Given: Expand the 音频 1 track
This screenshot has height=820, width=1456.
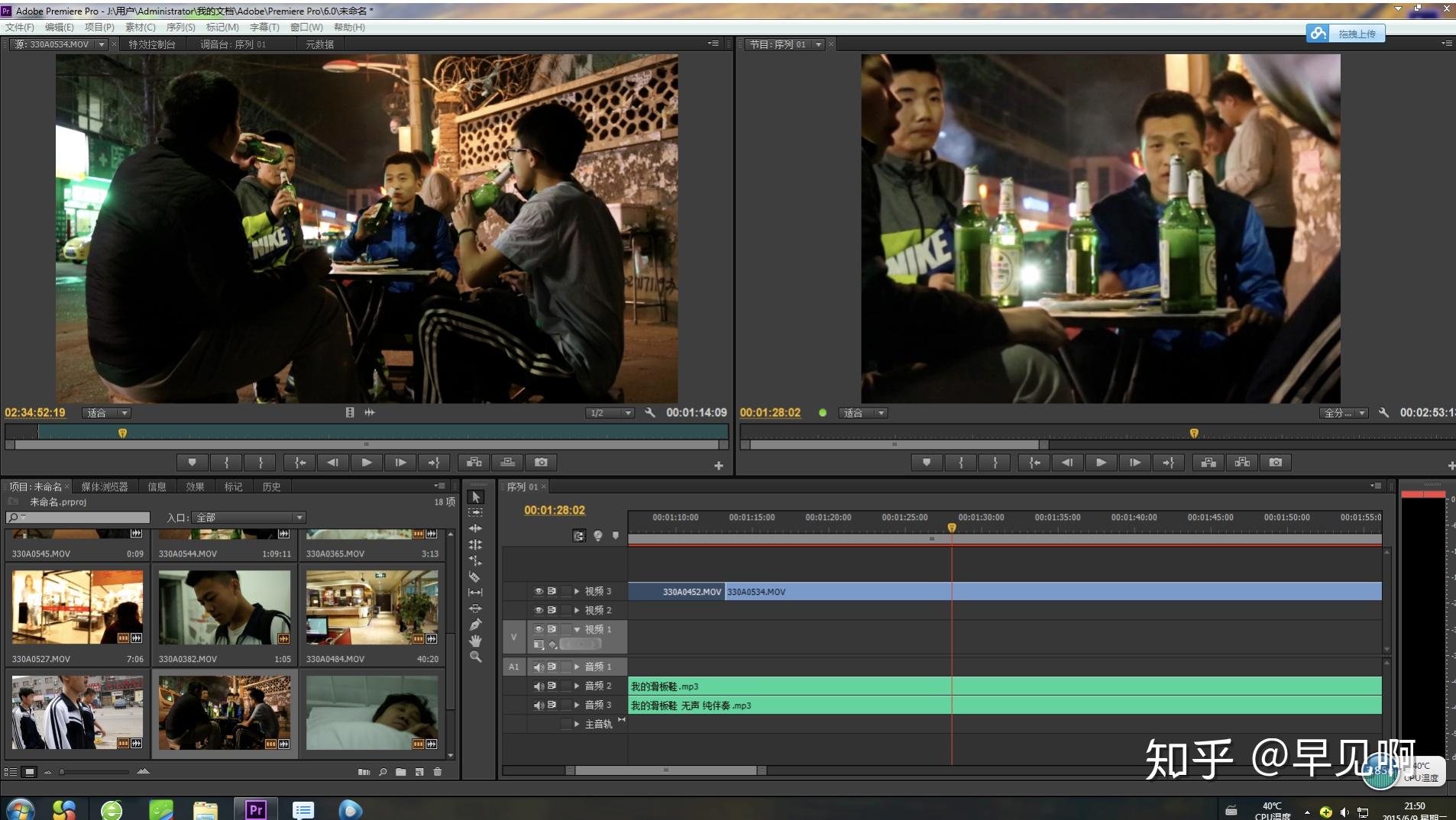Looking at the screenshot, I should click(x=577, y=667).
